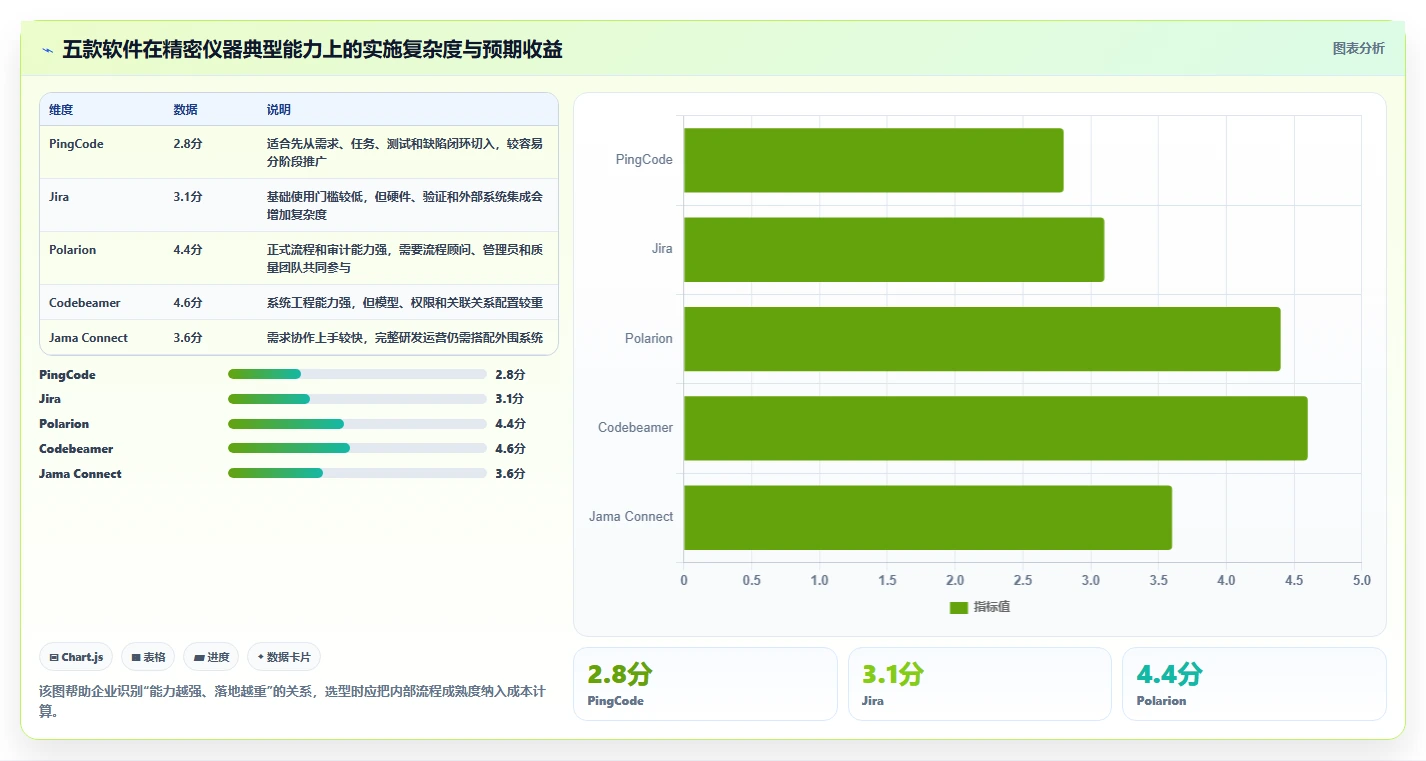Click the 图表分析 label in the header

pyautogui.click(x=1358, y=48)
